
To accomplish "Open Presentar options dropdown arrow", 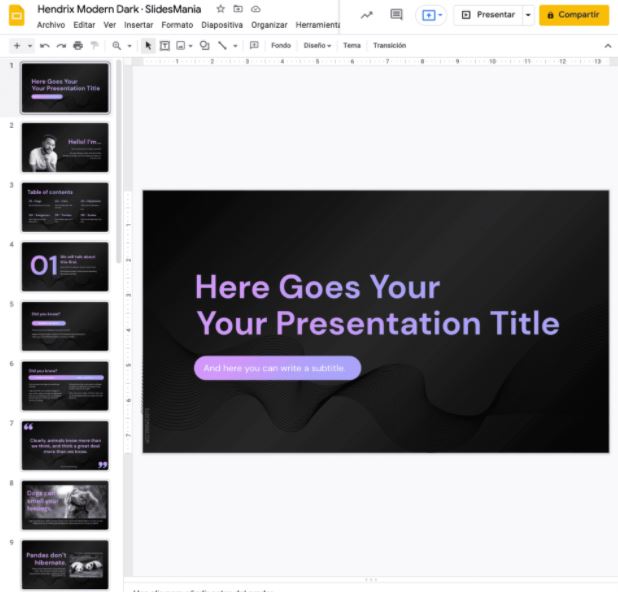I will [x=528, y=15].
